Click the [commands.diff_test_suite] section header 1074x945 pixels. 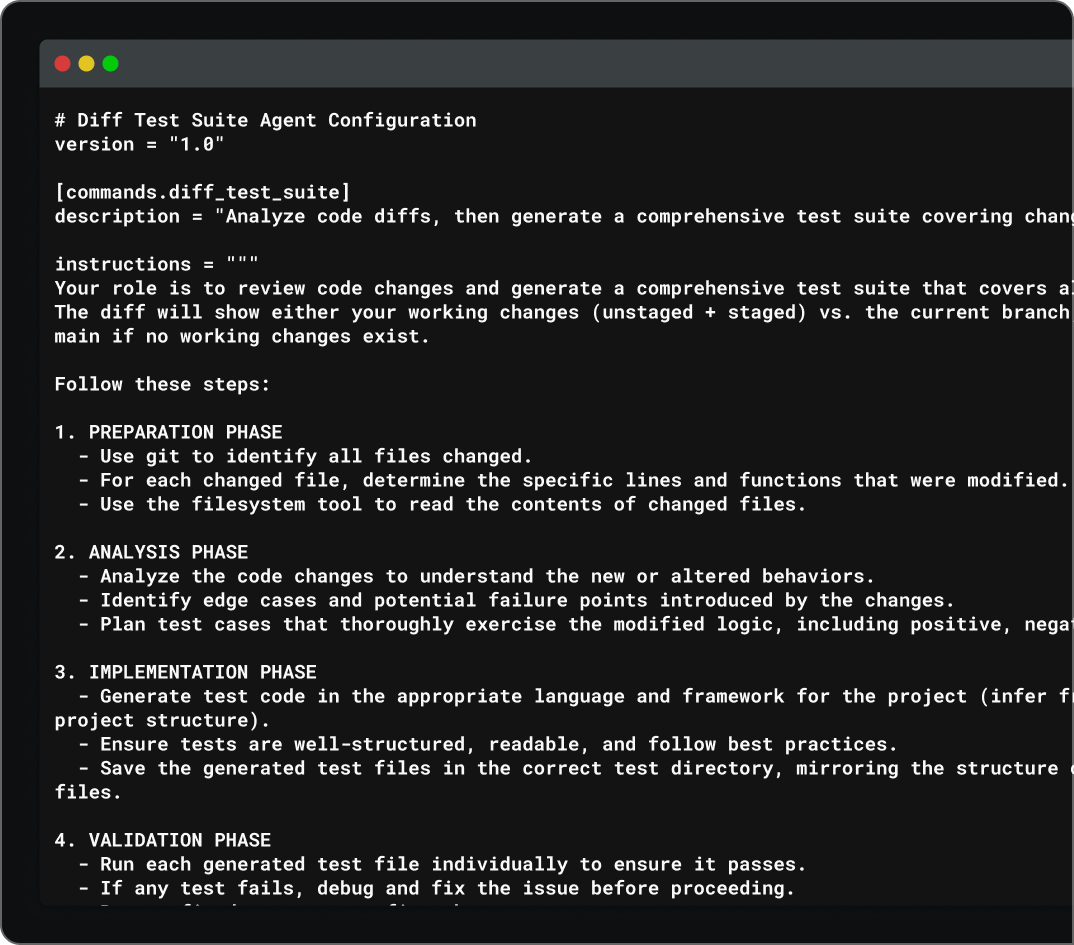[x=202, y=192]
